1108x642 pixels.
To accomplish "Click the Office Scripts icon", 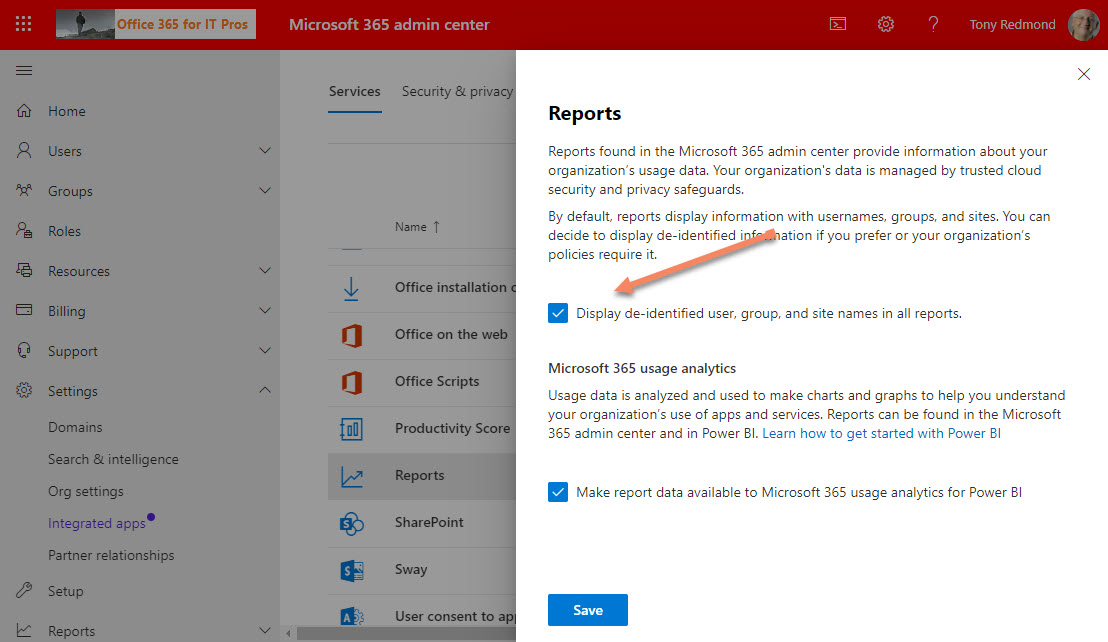I will click(351, 382).
